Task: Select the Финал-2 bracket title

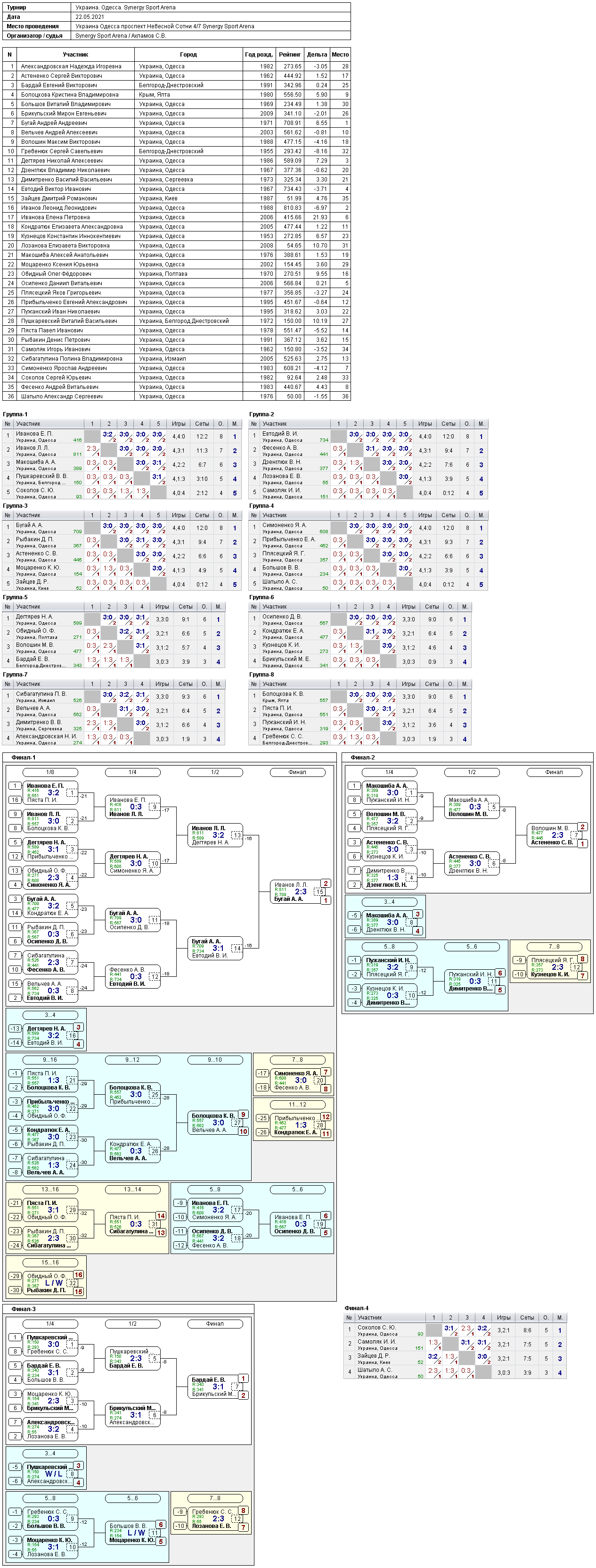Action: point(362,757)
